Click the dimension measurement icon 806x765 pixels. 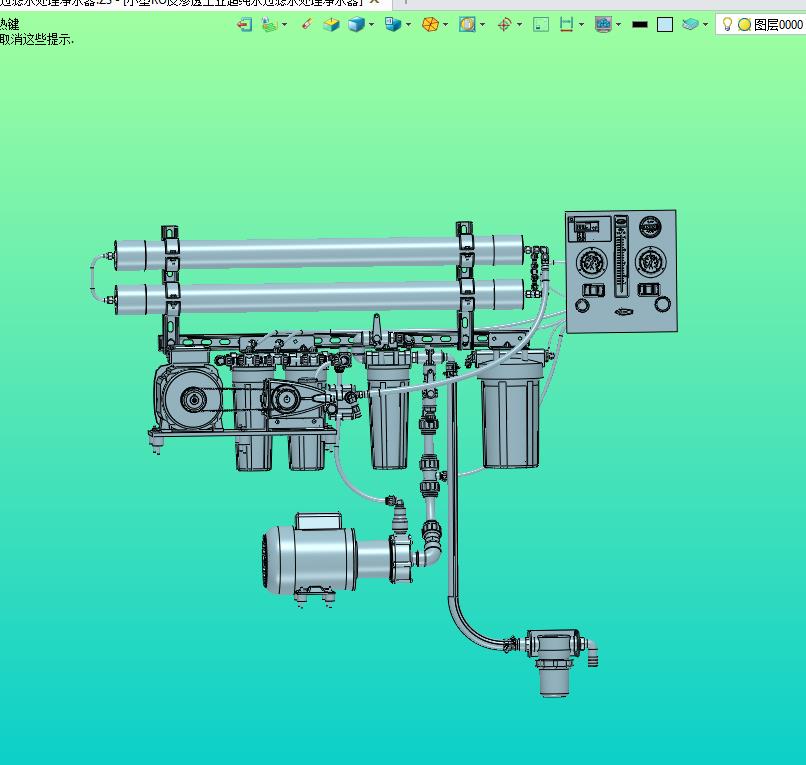pos(567,24)
